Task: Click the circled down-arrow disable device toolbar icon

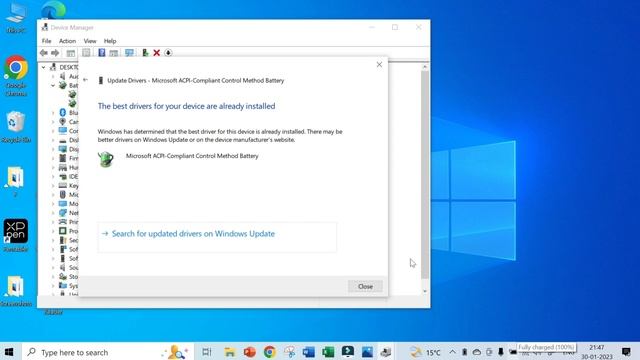Action: pyautogui.click(x=168, y=53)
